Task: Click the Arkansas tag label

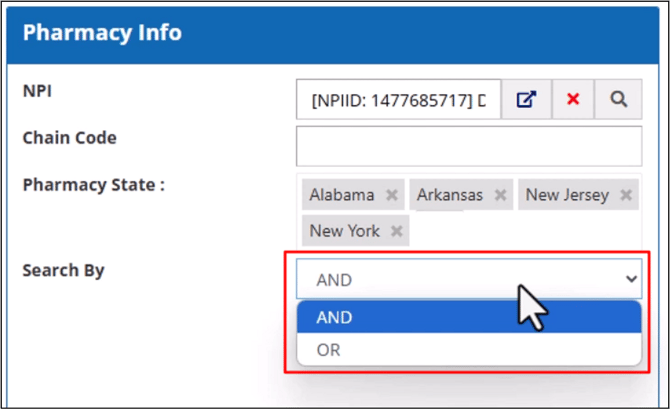Action: click(x=450, y=195)
